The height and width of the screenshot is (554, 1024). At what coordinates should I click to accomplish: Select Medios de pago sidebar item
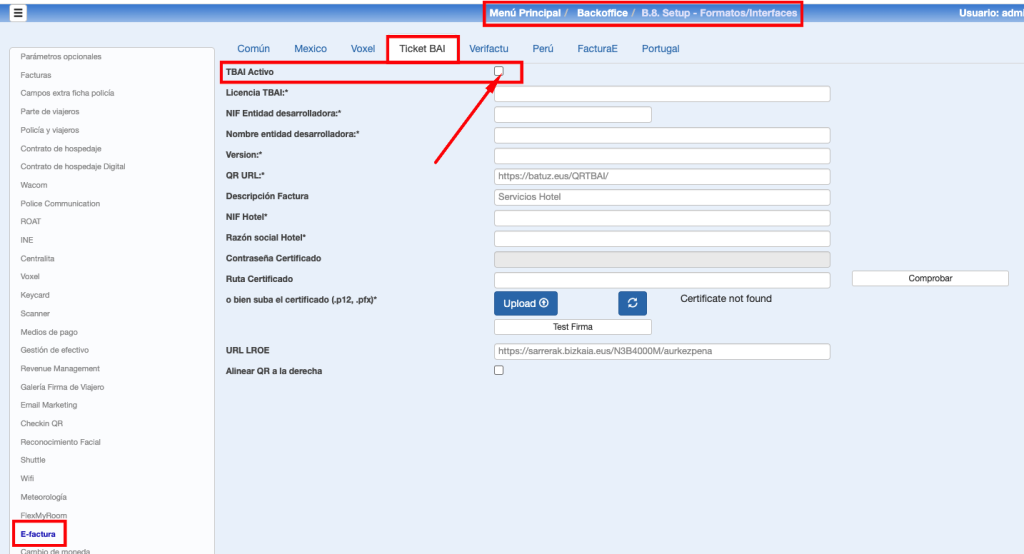click(x=49, y=332)
